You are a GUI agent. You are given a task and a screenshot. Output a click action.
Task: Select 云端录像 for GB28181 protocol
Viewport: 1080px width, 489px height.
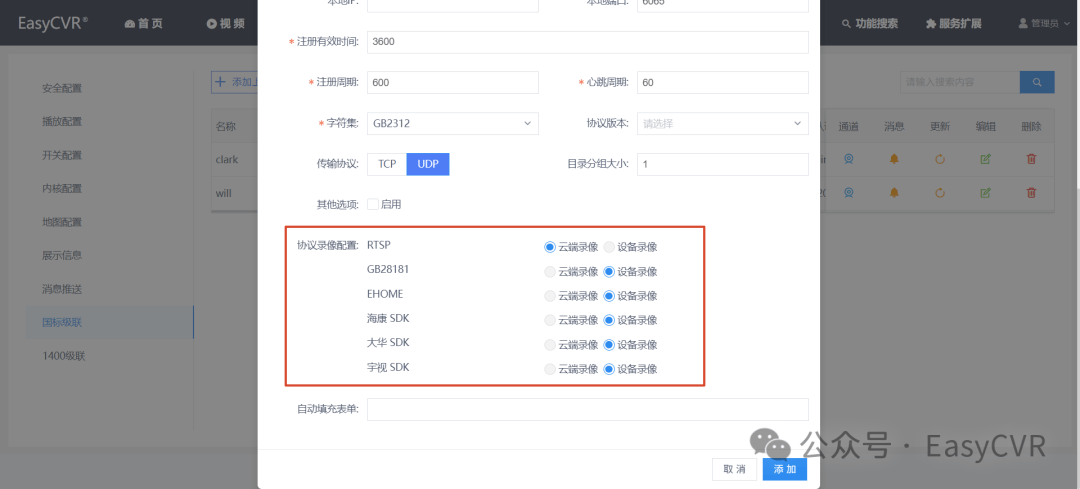pyautogui.click(x=550, y=271)
